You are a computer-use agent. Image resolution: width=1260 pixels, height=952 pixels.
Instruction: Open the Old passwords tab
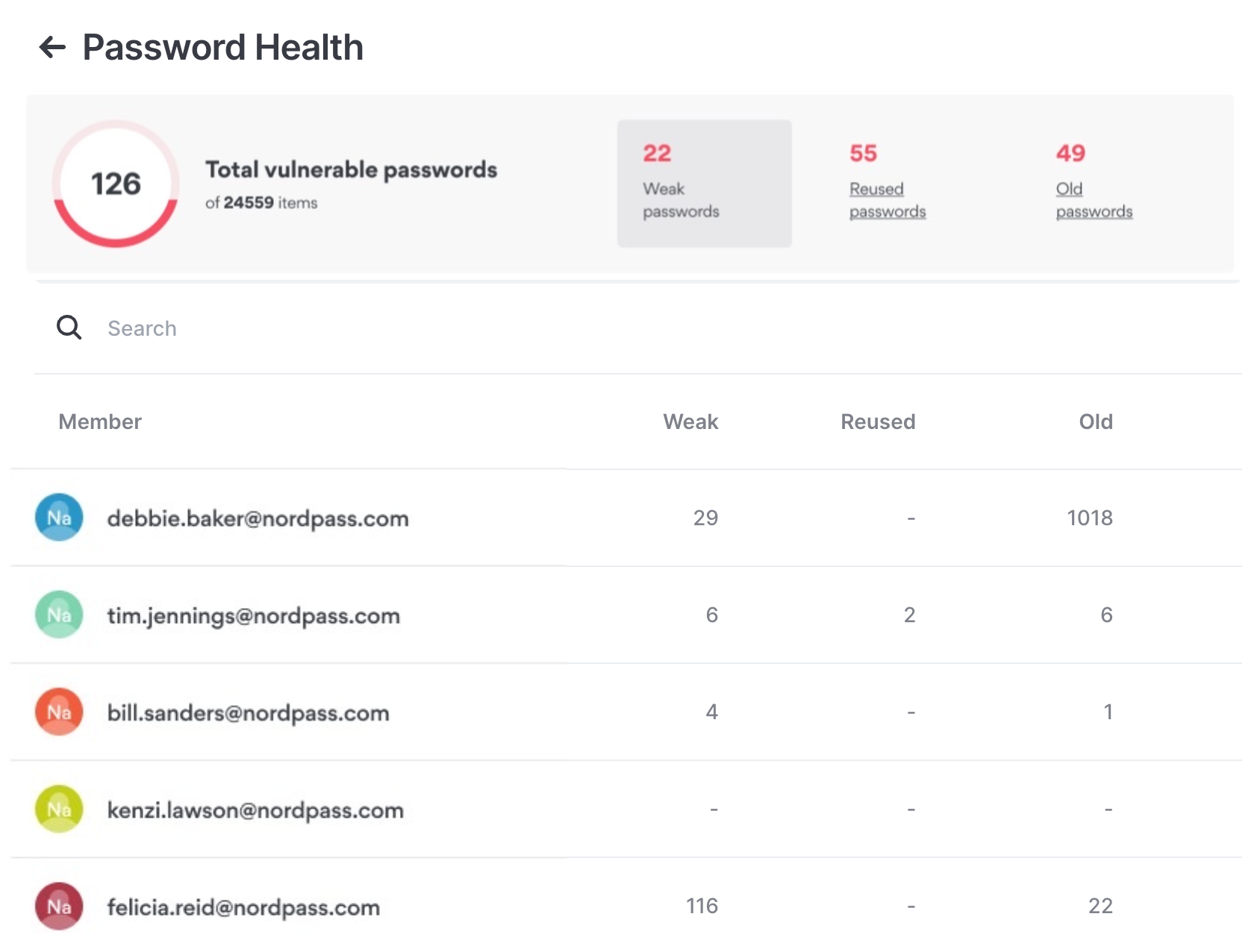tap(1094, 184)
